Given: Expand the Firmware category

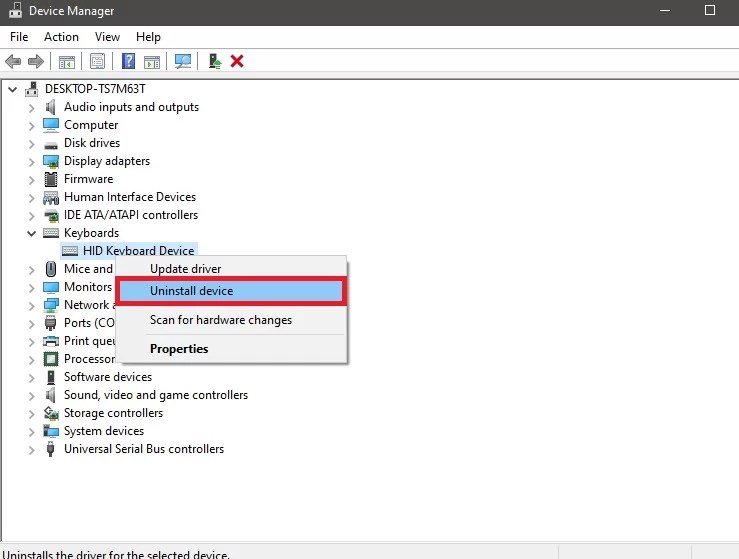Looking at the screenshot, I should (32, 180).
